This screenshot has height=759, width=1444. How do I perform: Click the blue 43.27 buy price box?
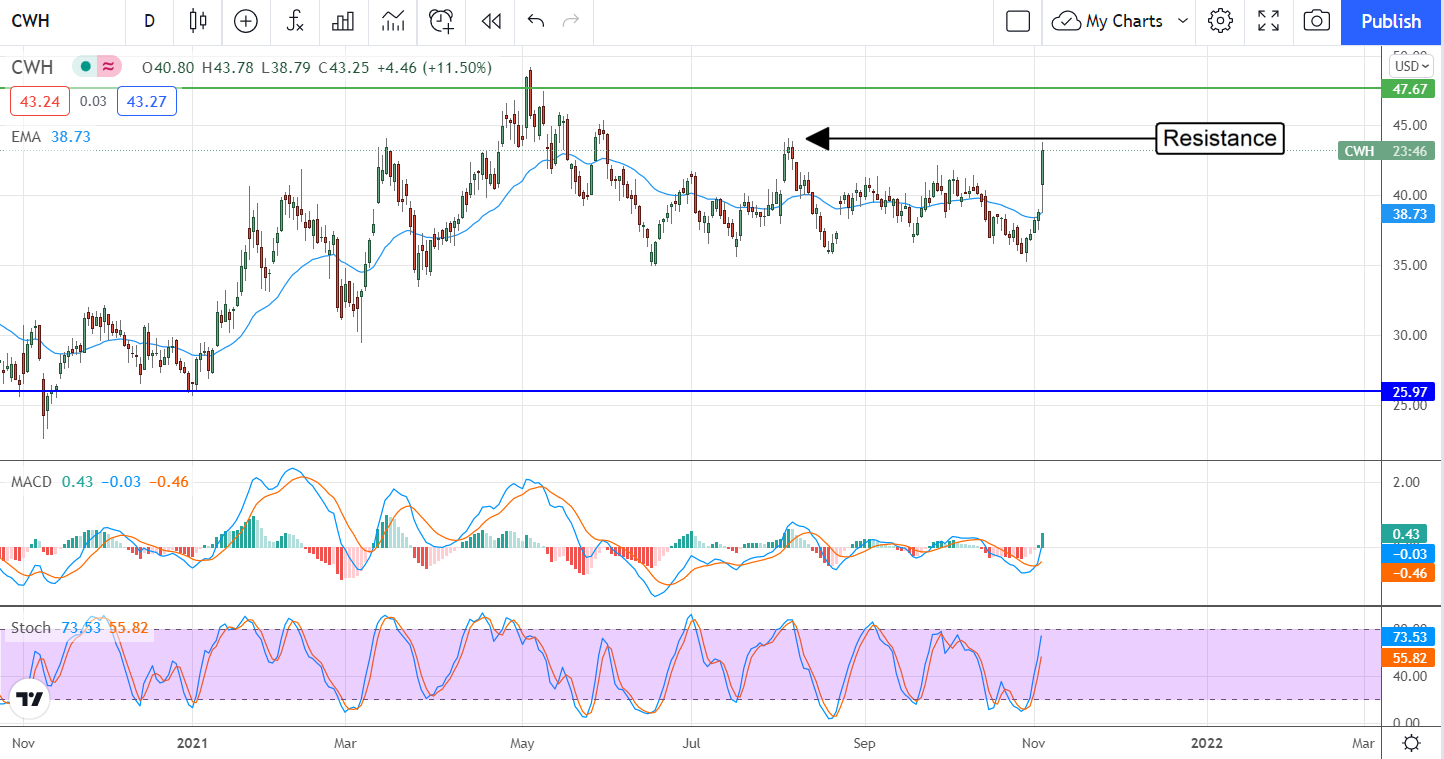point(147,101)
